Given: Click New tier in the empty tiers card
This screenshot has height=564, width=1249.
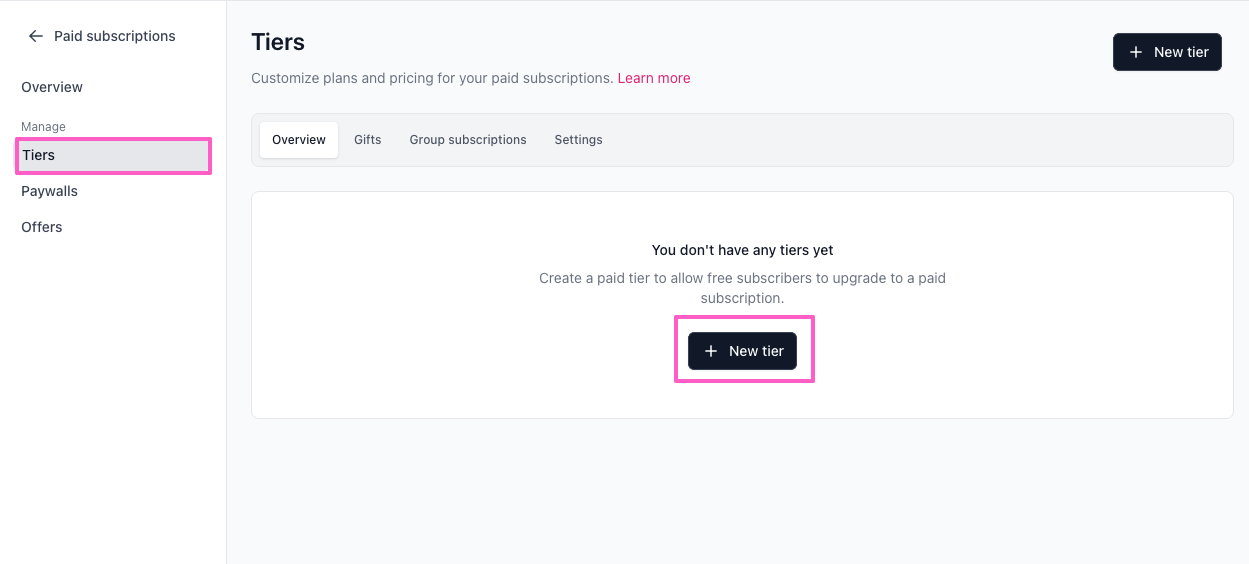Looking at the screenshot, I should 742,351.
